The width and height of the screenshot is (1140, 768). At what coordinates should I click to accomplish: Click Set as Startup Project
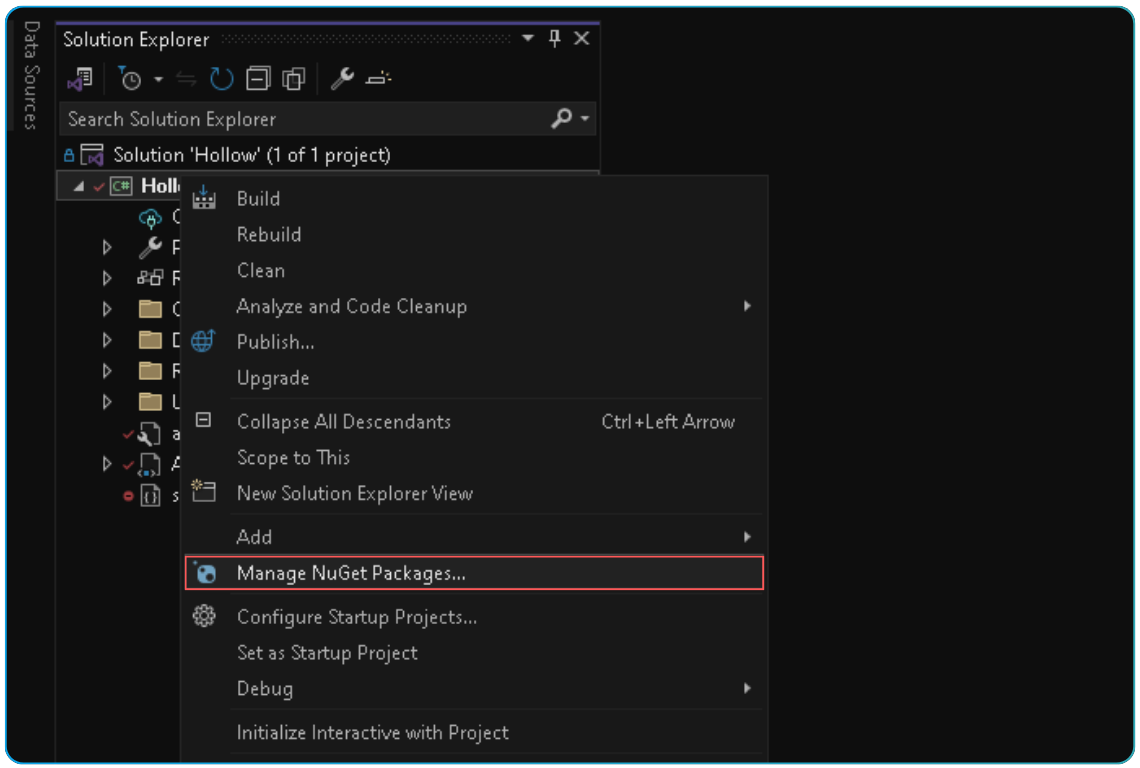coord(325,652)
